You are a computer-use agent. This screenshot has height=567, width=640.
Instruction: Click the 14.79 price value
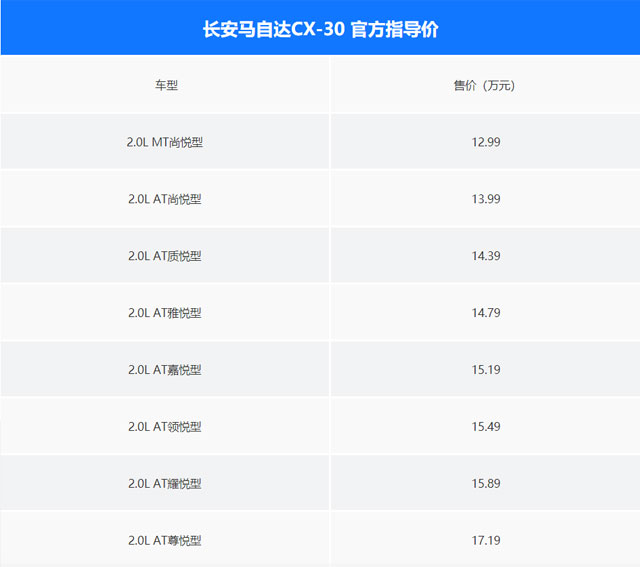pyautogui.click(x=486, y=313)
